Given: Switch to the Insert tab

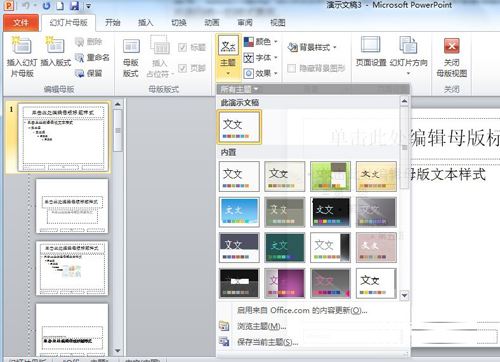Looking at the screenshot, I should [146, 23].
